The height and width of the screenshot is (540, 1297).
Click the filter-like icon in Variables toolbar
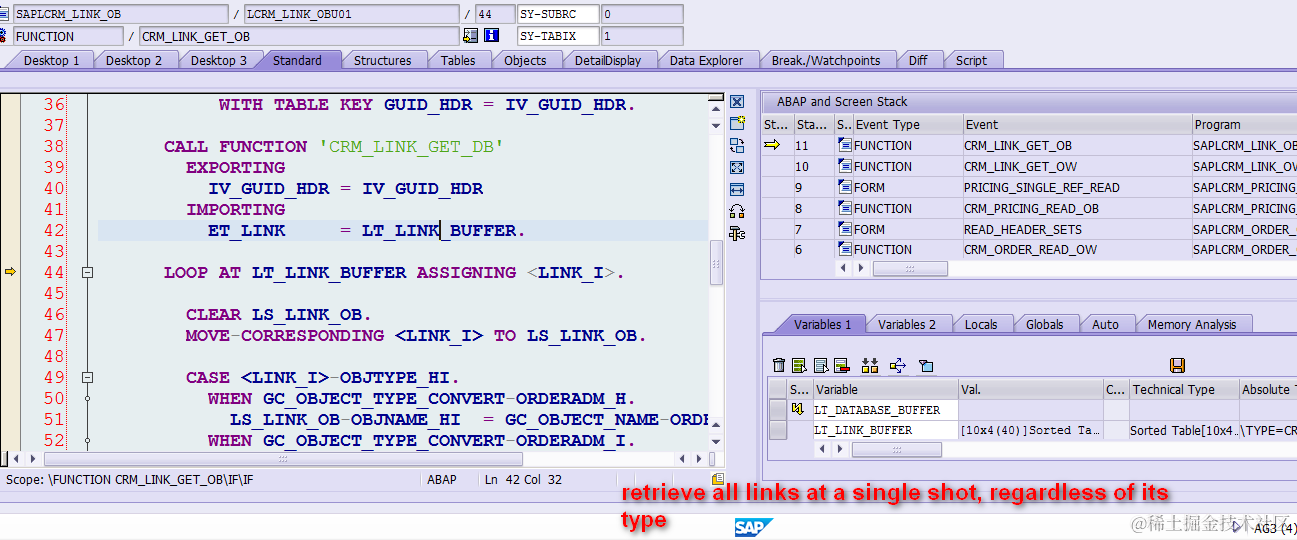click(926, 366)
